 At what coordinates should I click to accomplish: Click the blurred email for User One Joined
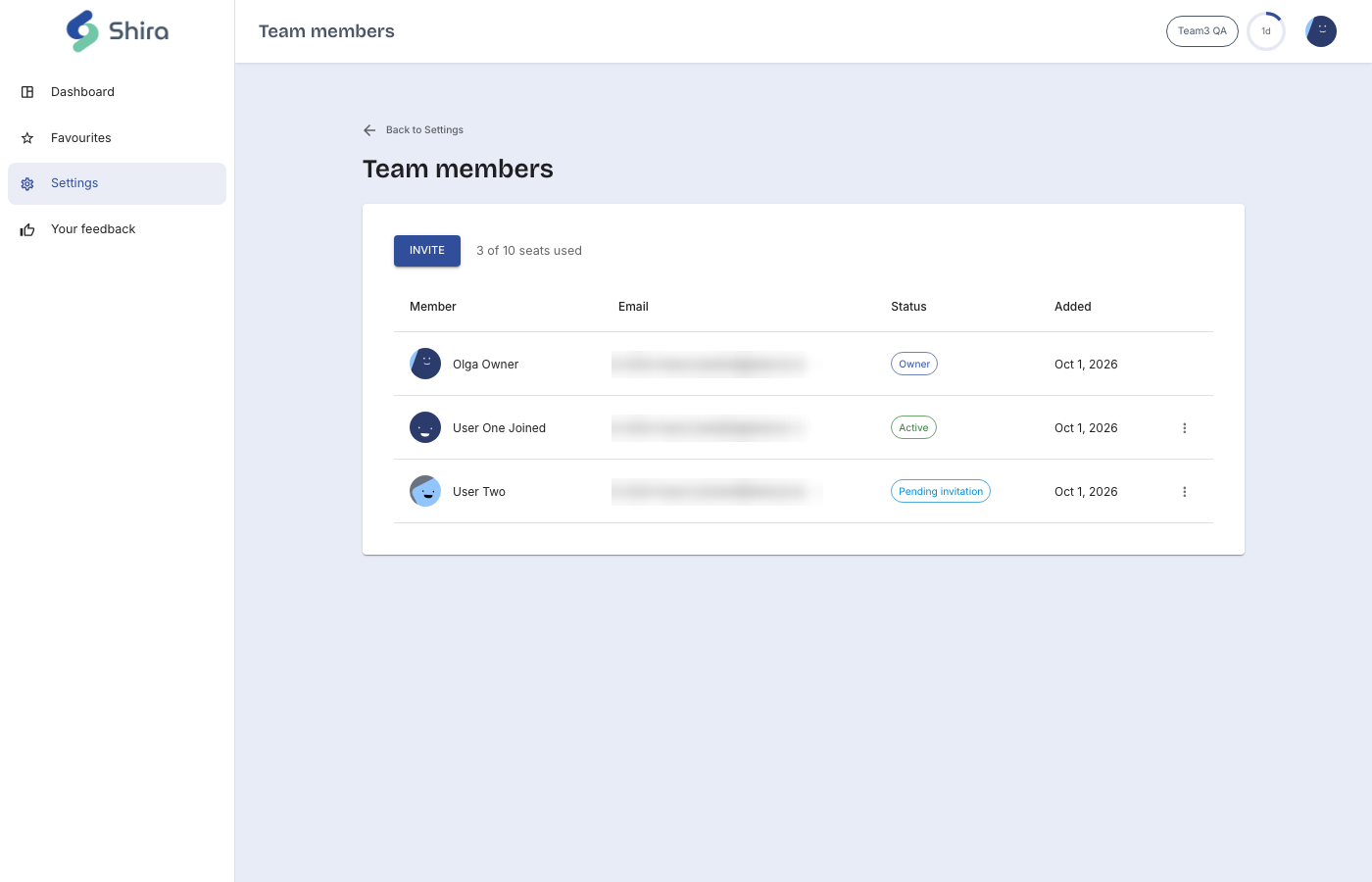[710, 428]
